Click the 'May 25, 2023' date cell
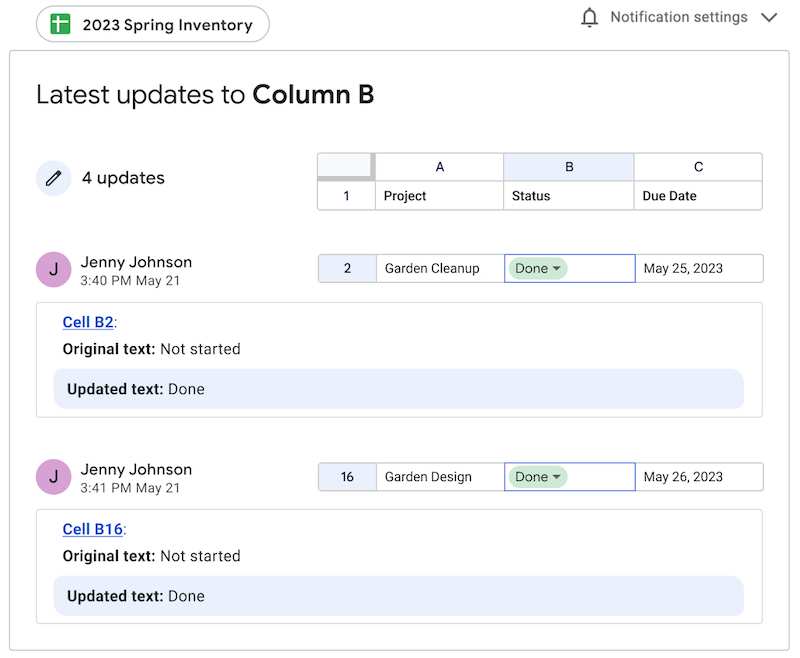Image resolution: width=800 pixels, height=658 pixels. 699,268
